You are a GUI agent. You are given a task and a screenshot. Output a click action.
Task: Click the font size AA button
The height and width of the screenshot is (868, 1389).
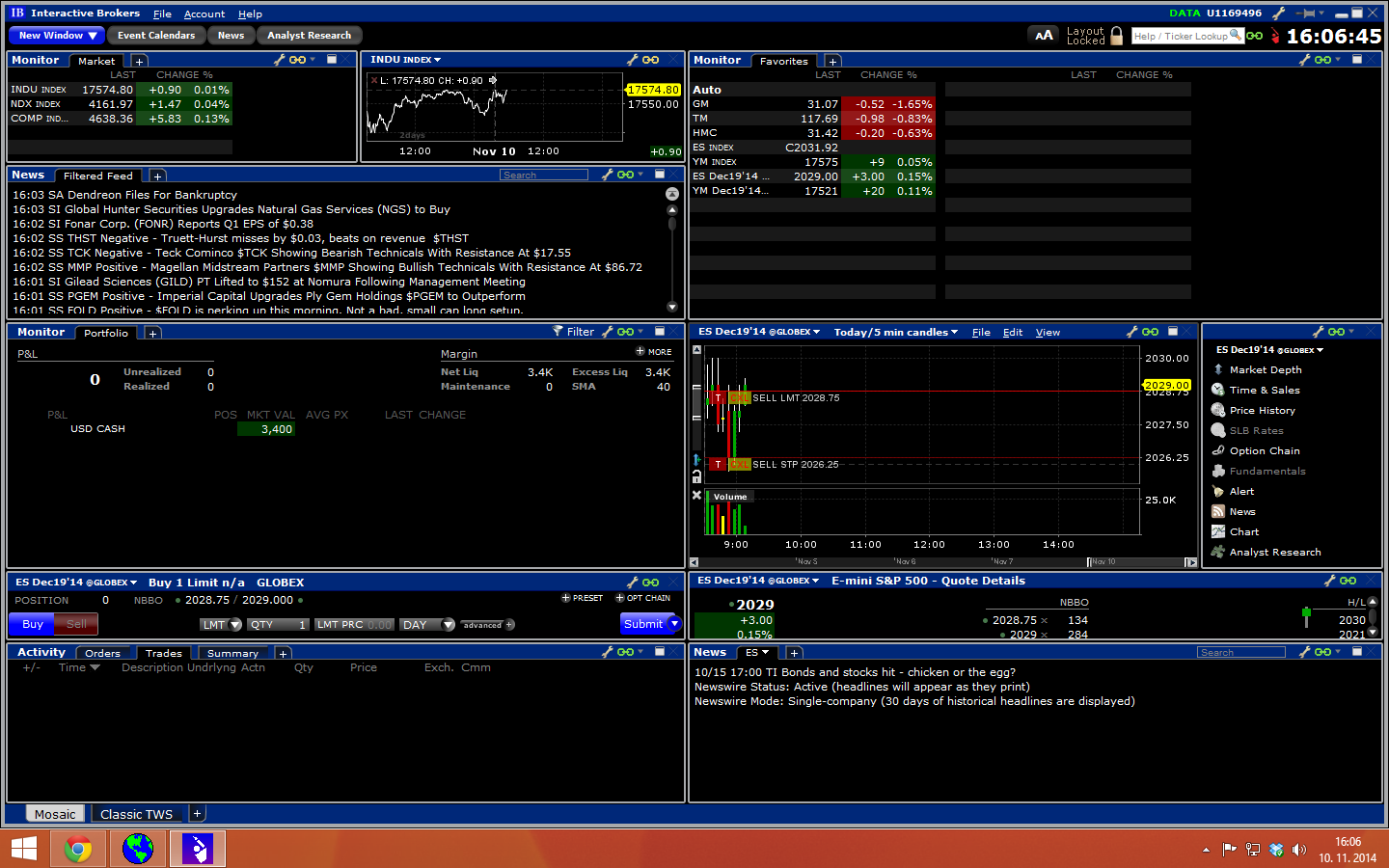[1044, 36]
